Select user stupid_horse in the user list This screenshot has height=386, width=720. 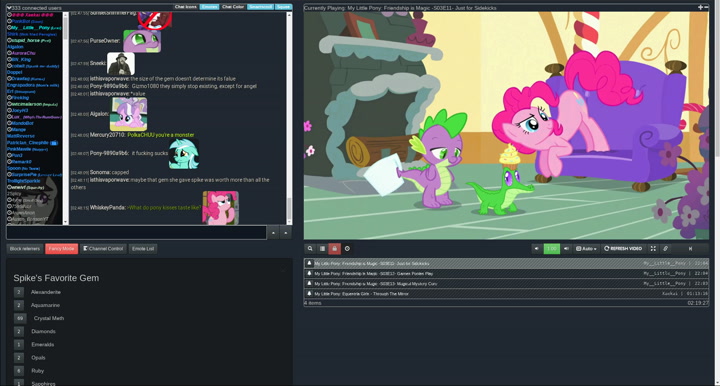(31, 40)
